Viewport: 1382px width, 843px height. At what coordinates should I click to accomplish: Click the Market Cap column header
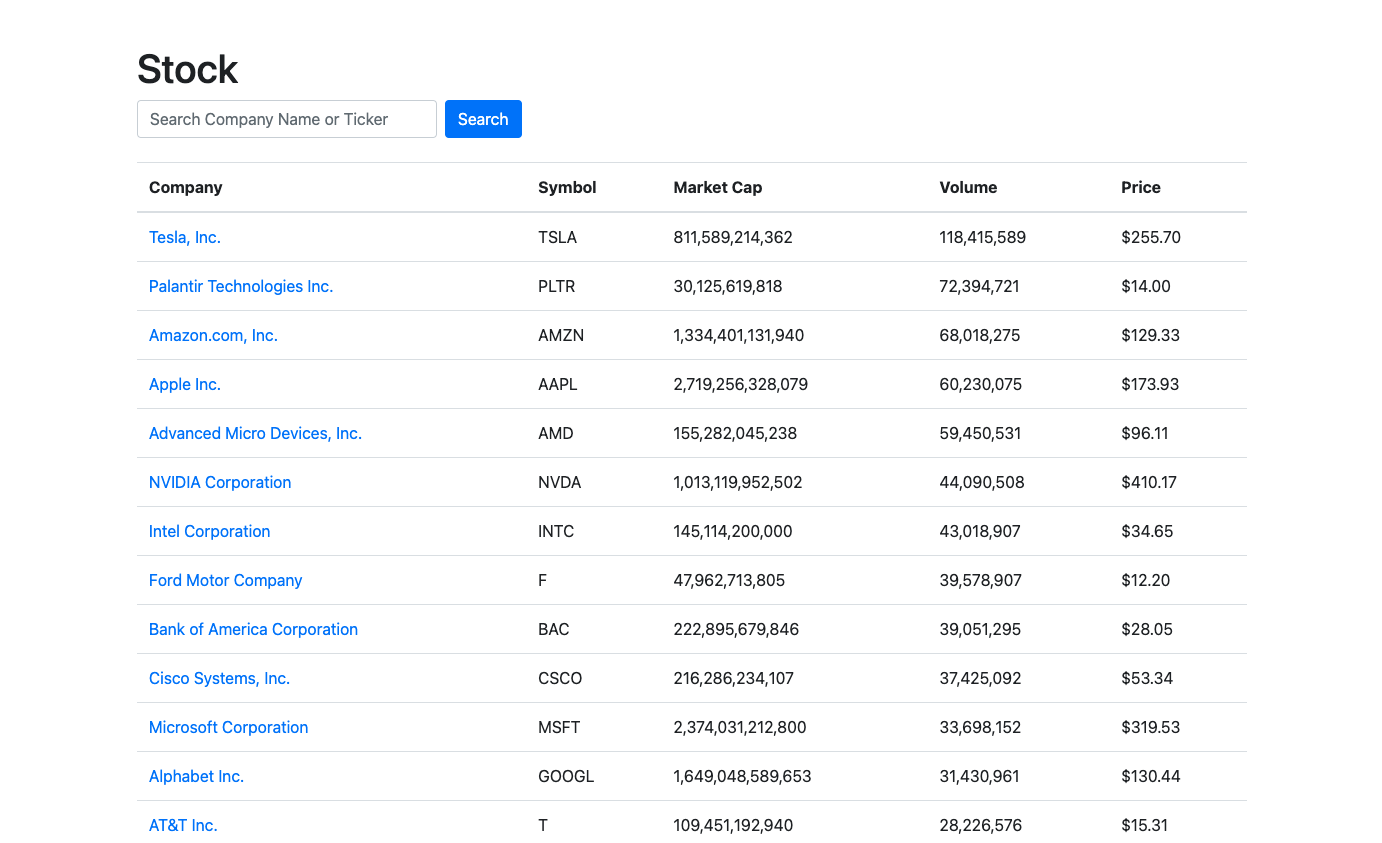coord(718,187)
